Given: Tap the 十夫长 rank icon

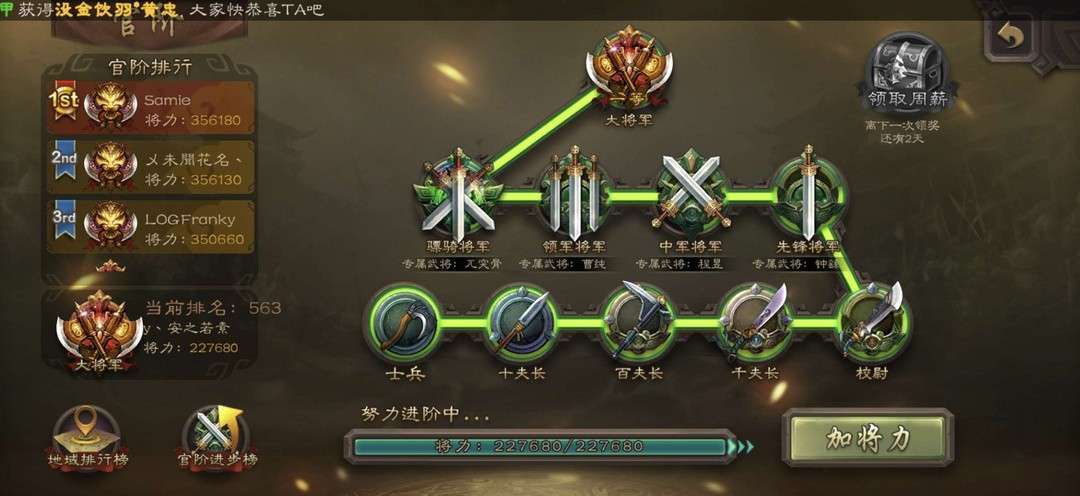Looking at the screenshot, I should click(521, 323).
